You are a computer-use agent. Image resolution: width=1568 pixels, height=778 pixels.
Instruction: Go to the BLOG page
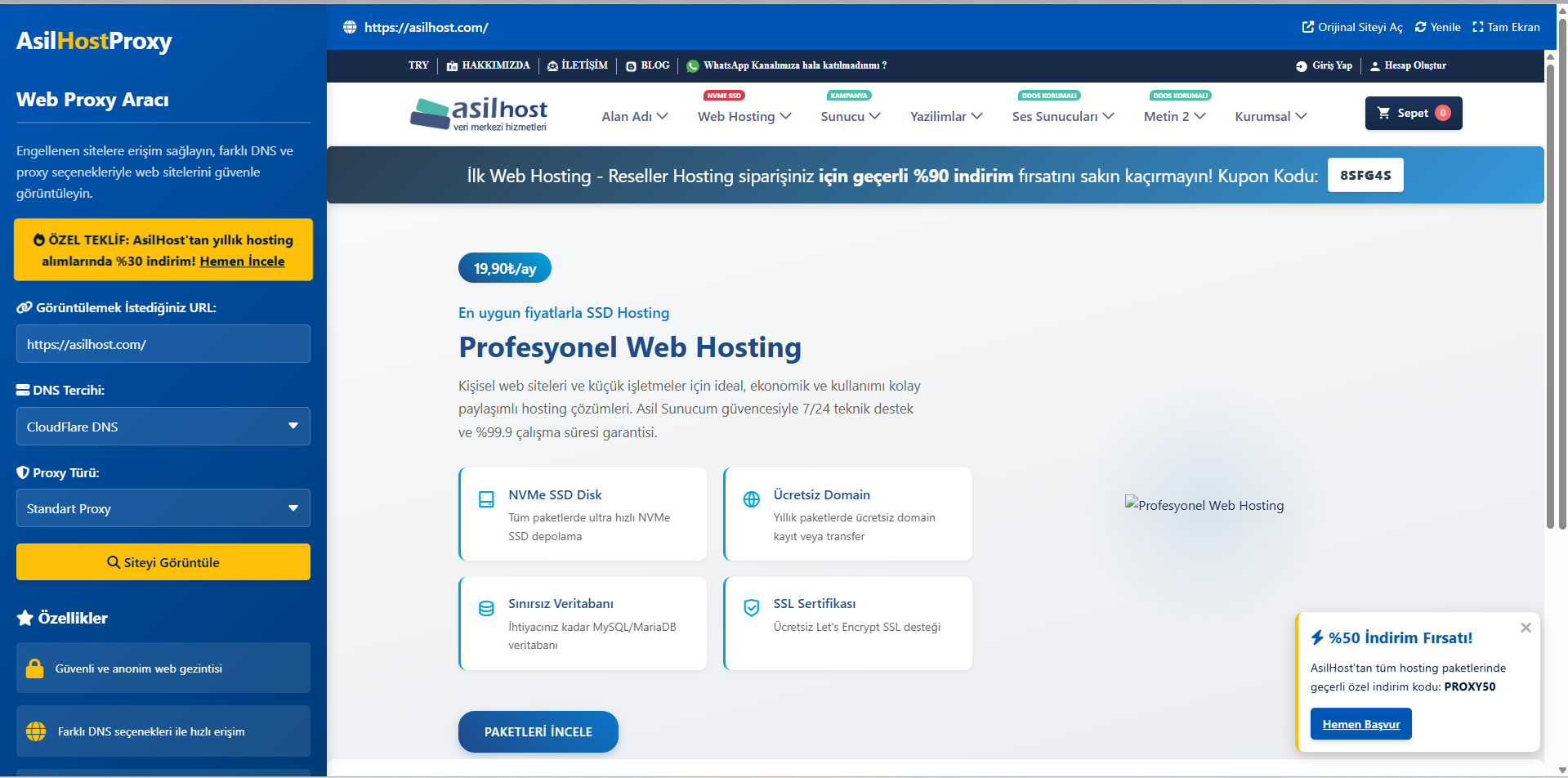(655, 65)
